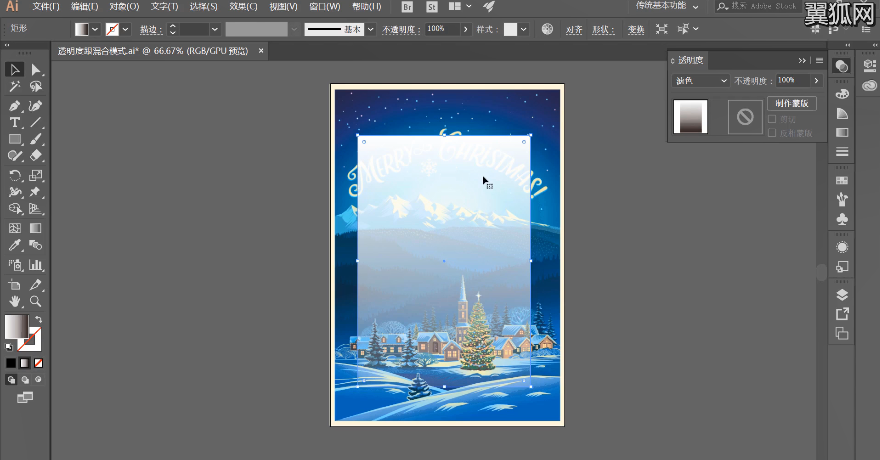This screenshot has width=880, height=460.
Task: Set paint mode to Gradient
Action: 25,363
